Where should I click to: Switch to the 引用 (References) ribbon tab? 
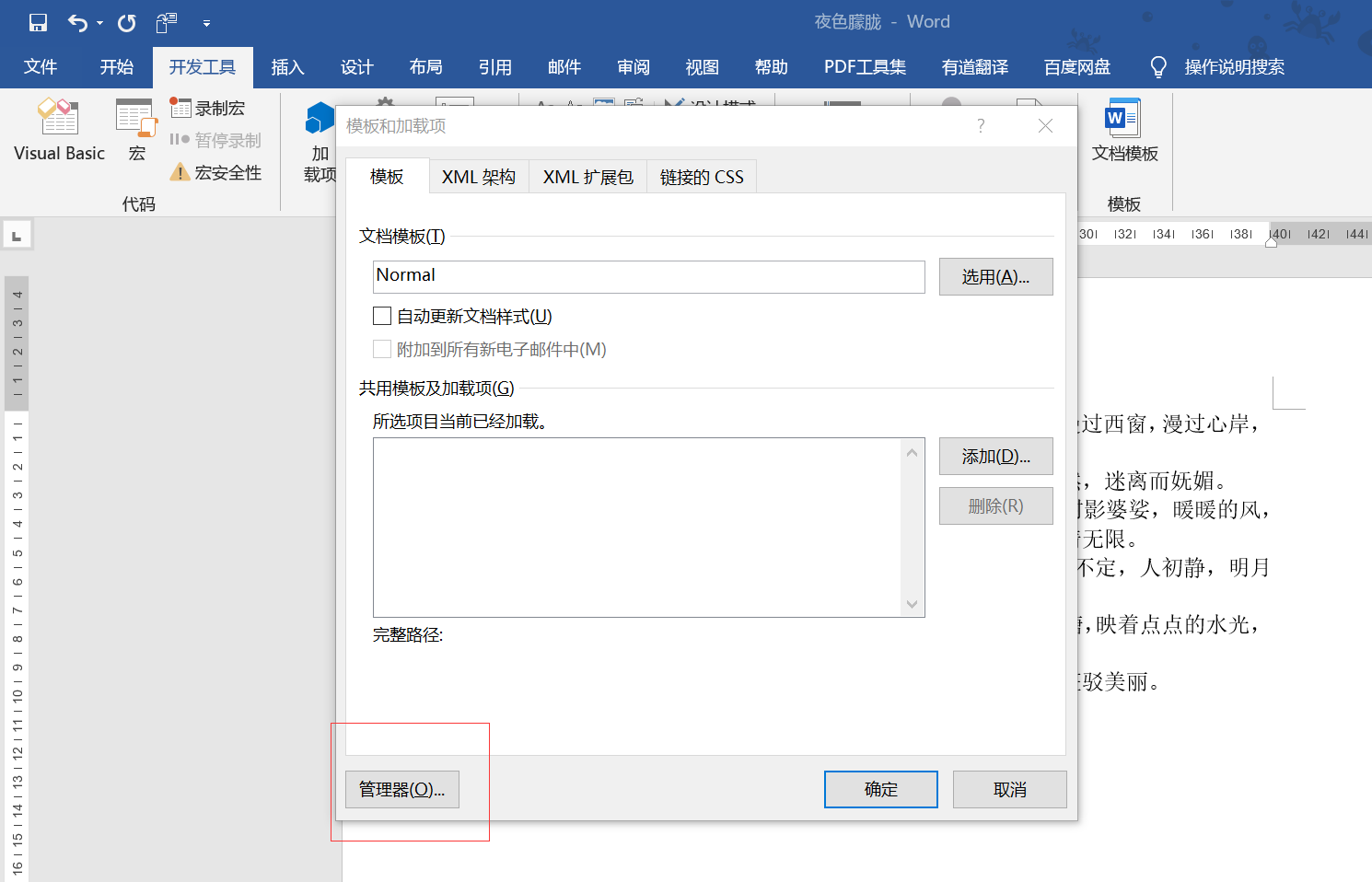point(494,67)
